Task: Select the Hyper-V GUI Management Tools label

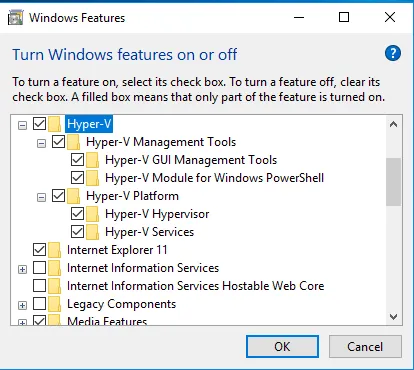Action: (191, 160)
